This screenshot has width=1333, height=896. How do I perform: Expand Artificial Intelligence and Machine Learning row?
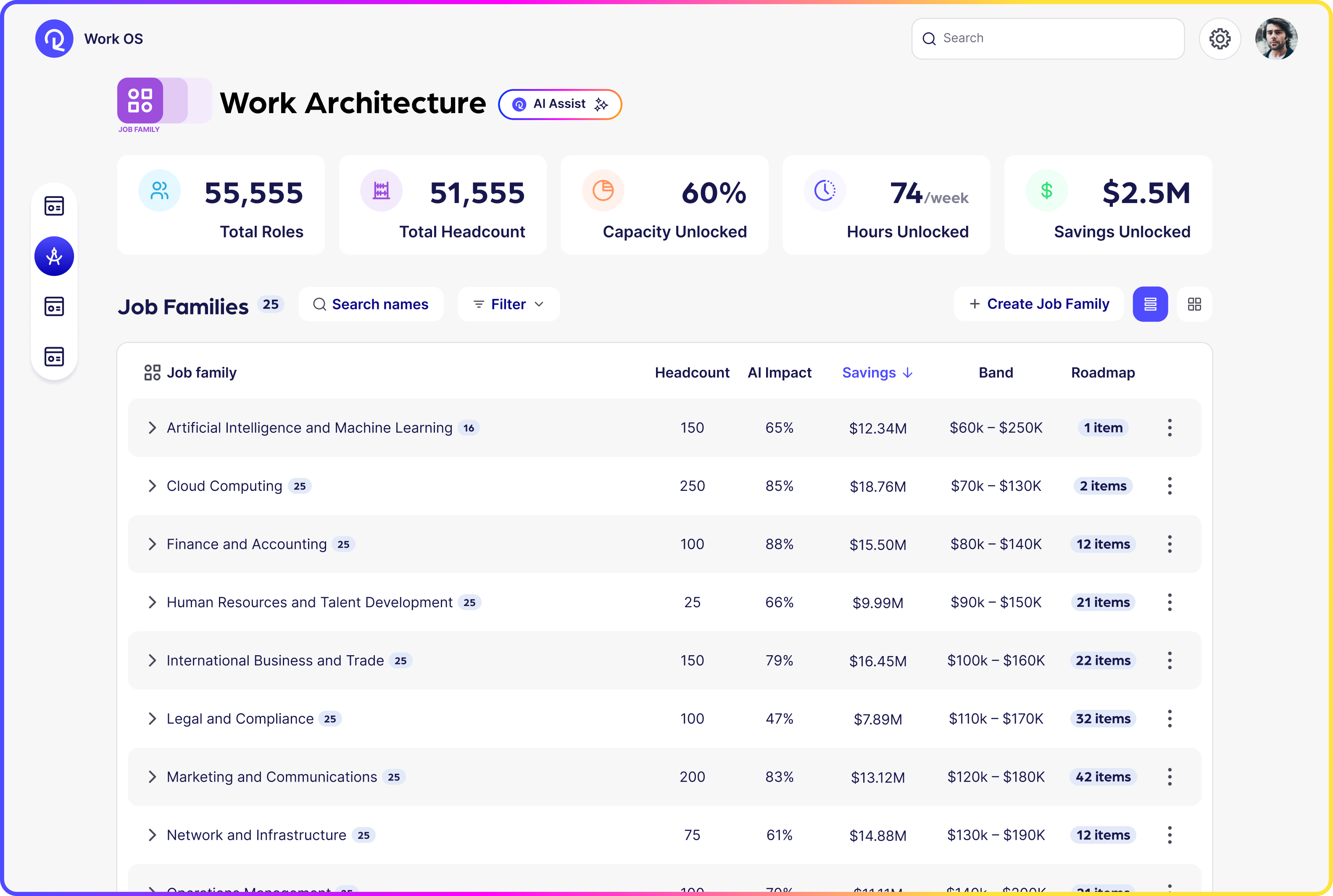pyautogui.click(x=152, y=427)
